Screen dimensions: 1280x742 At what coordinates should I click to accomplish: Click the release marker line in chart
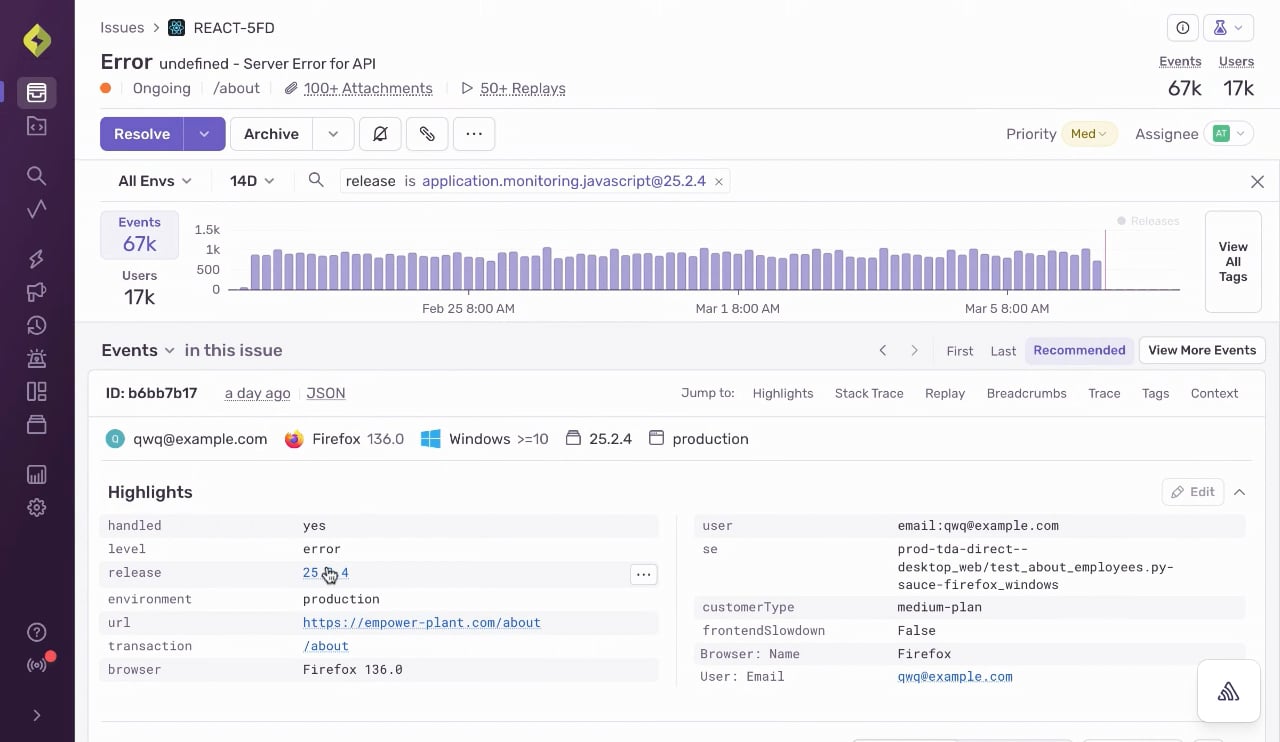coord(1105,260)
